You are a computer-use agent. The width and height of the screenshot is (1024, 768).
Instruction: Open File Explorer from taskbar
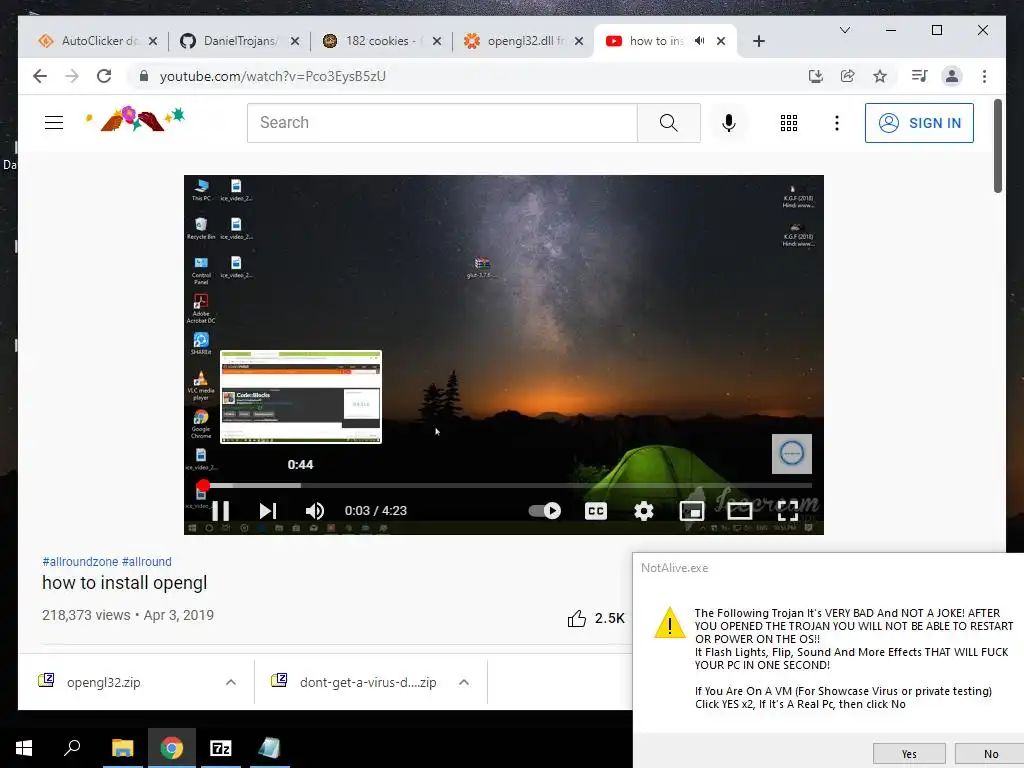click(123, 748)
